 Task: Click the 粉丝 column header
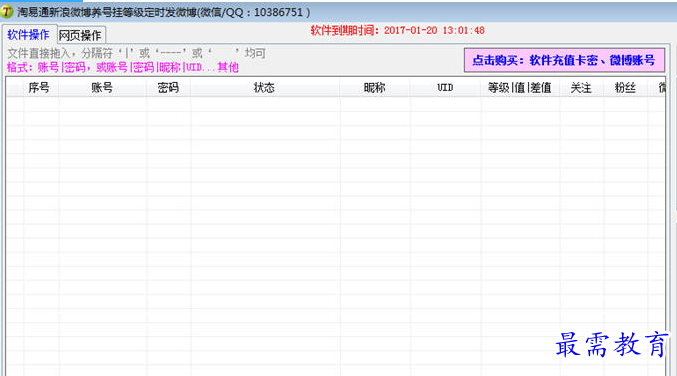(625, 88)
